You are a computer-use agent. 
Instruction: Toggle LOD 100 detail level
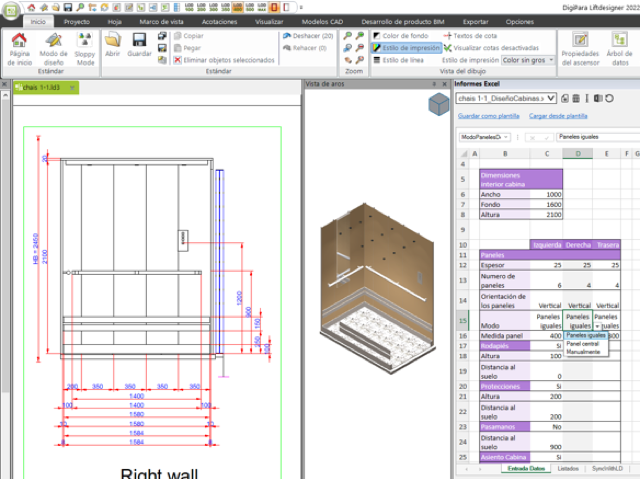(189, 7)
